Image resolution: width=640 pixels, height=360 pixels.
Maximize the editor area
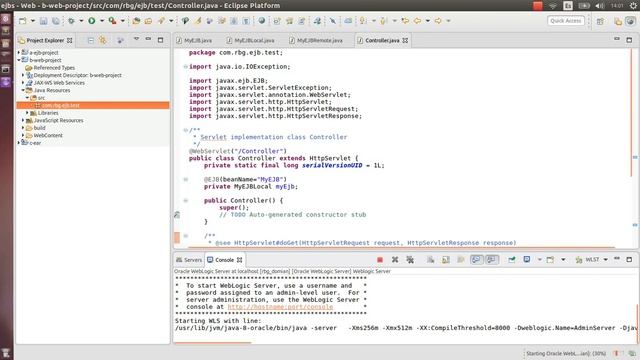(x=629, y=40)
